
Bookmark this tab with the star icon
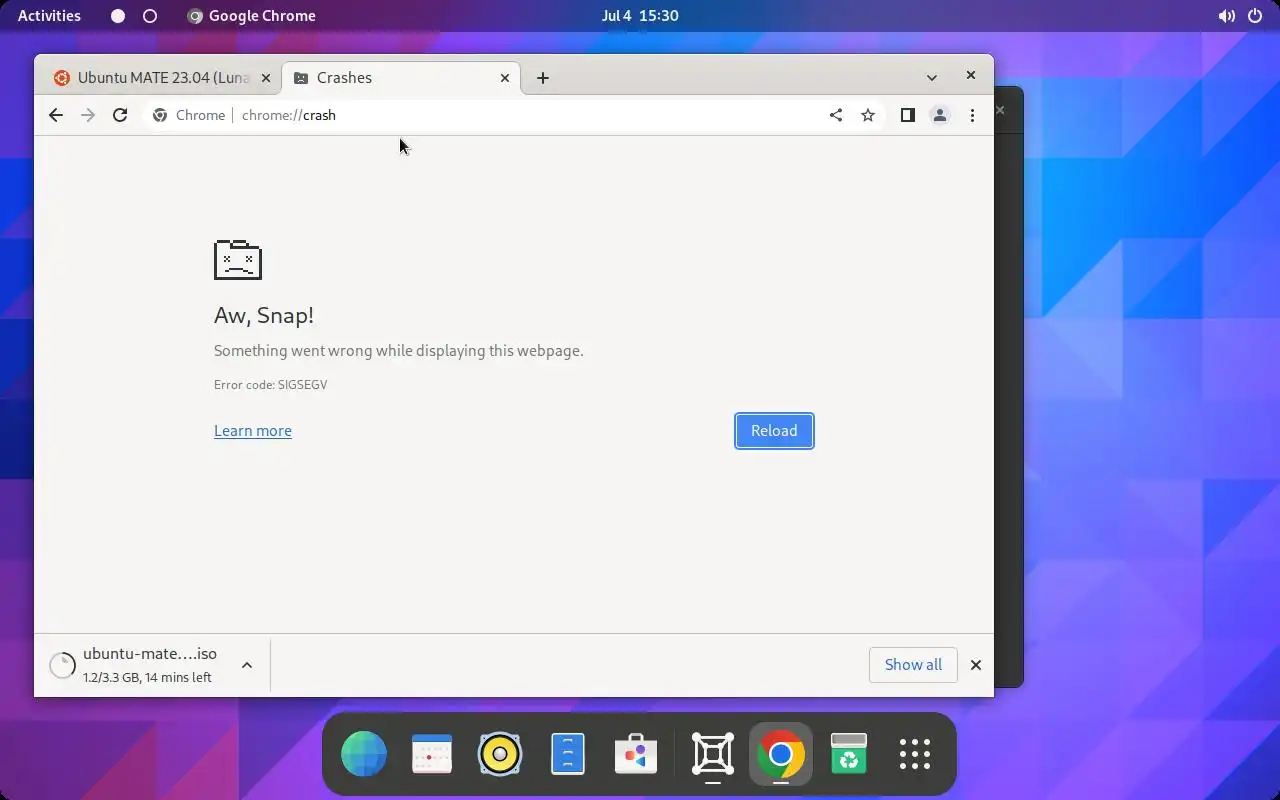pos(868,115)
